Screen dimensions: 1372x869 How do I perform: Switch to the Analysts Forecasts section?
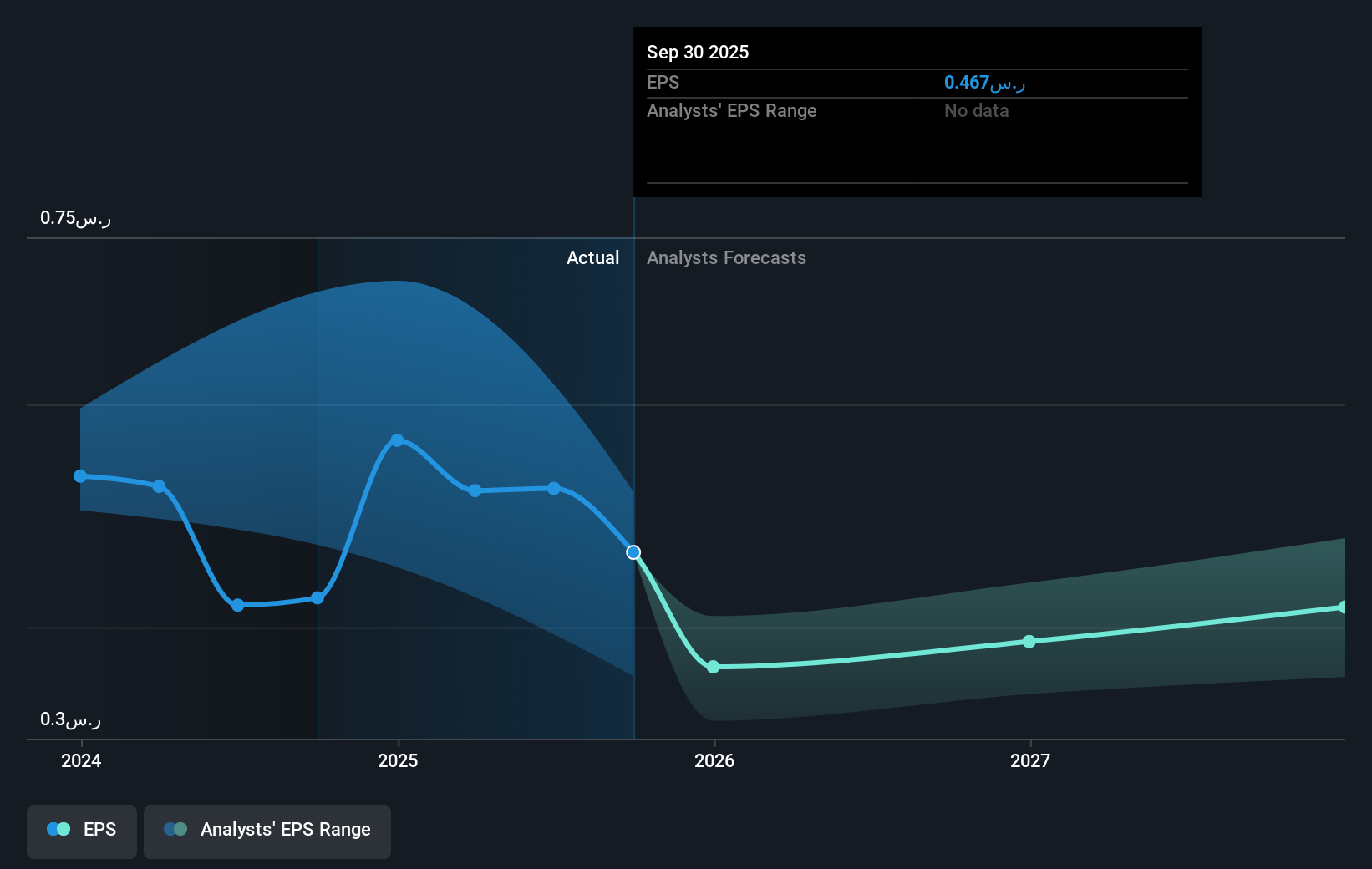click(725, 257)
